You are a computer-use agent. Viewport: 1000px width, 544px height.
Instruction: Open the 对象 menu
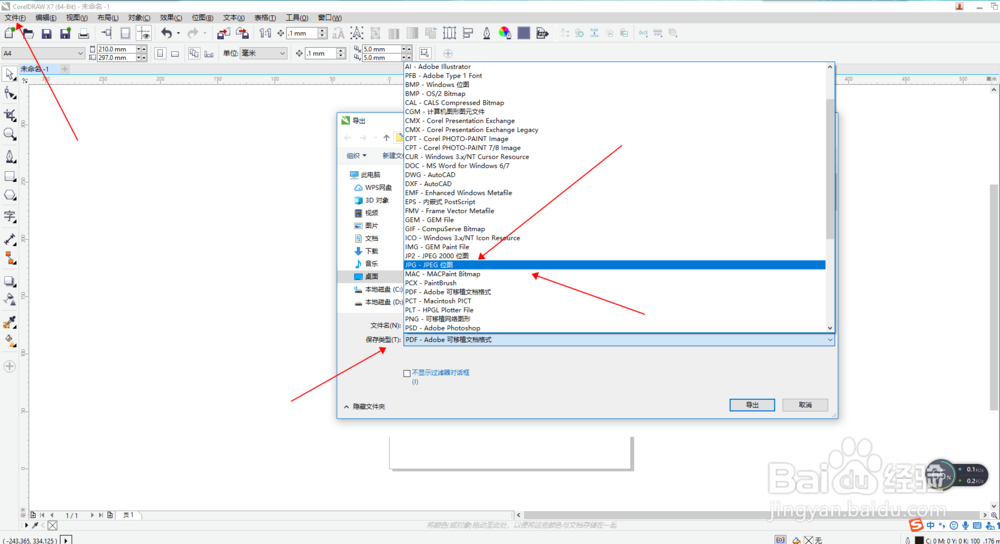tap(139, 18)
